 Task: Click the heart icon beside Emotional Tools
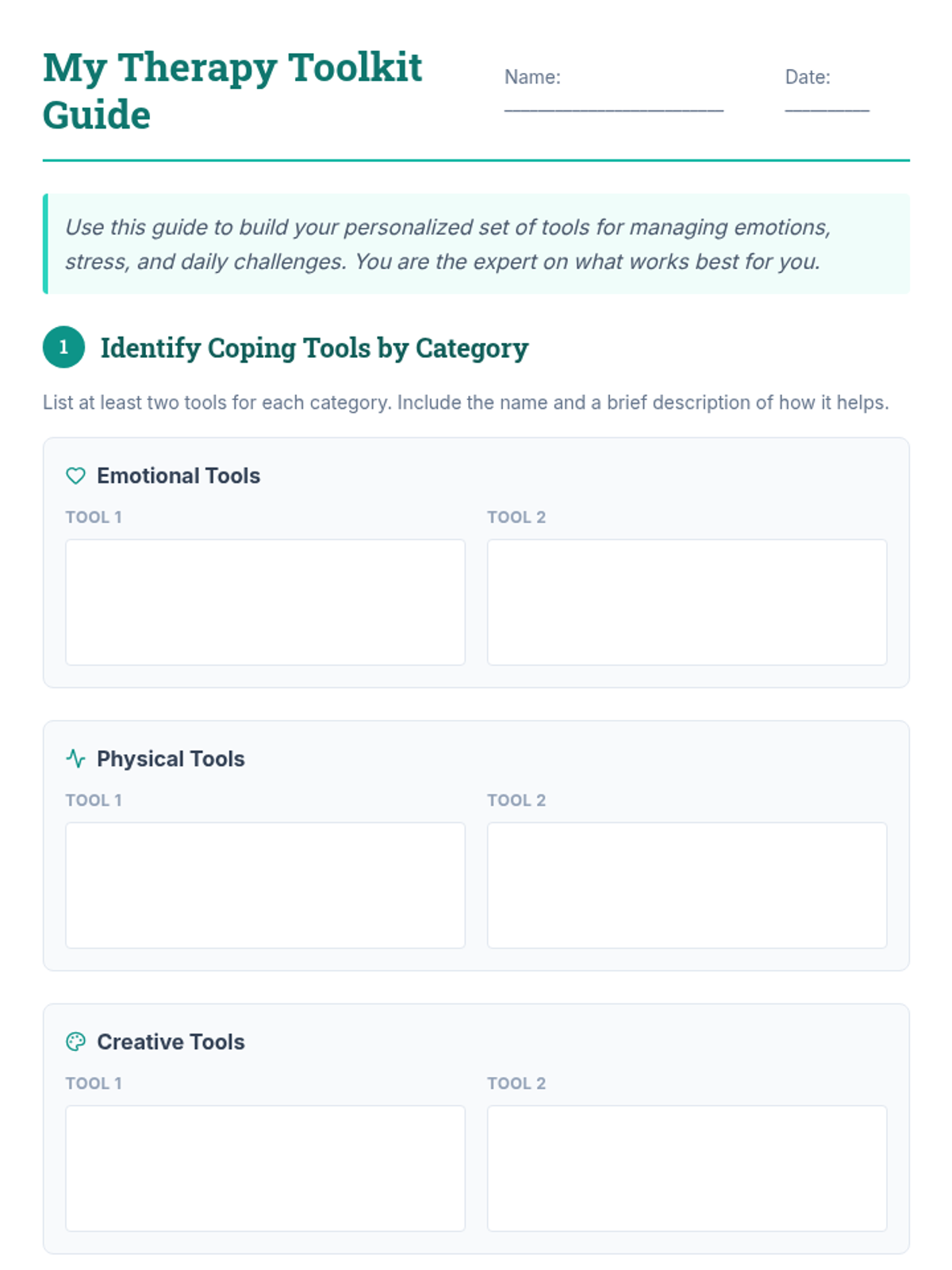click(75, 475)
